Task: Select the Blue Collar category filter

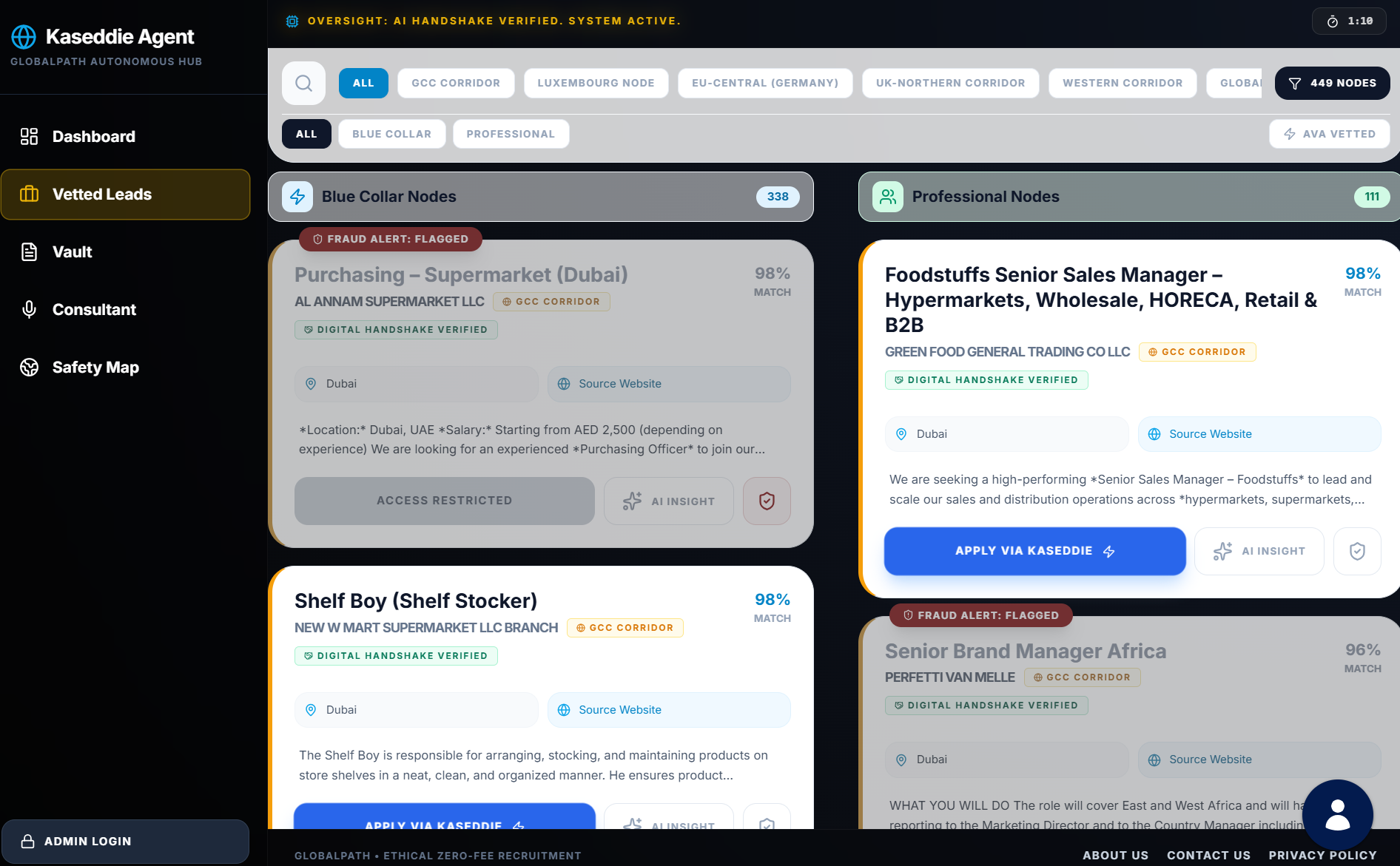Action: (391, 134)
